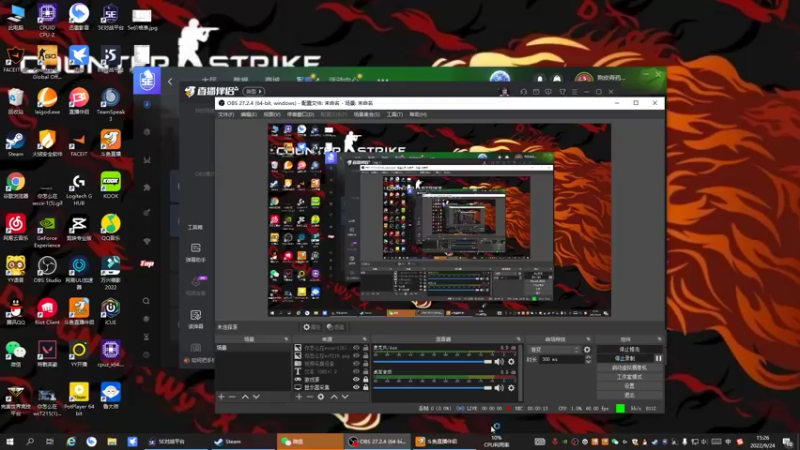
Task: Toggle visibility of the text (T) source
Action: pos(356,371)
